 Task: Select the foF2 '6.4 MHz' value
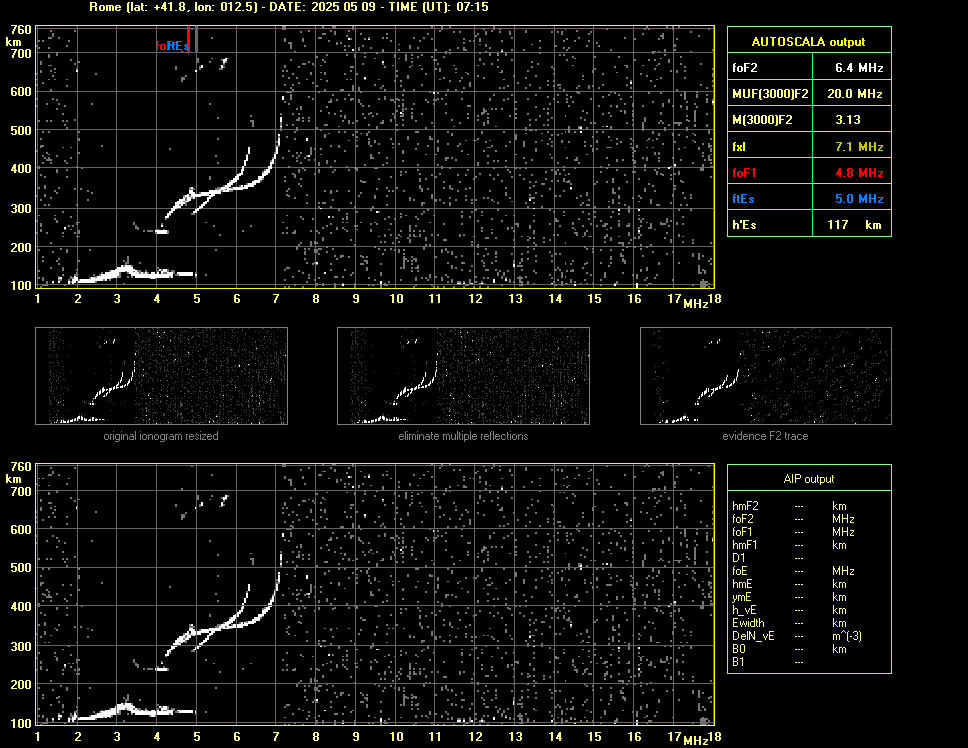(x=859, y=68)
